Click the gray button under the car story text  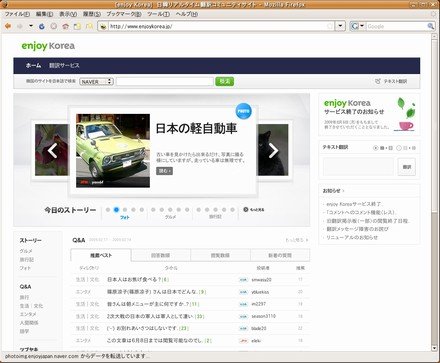tap(164, 171)
